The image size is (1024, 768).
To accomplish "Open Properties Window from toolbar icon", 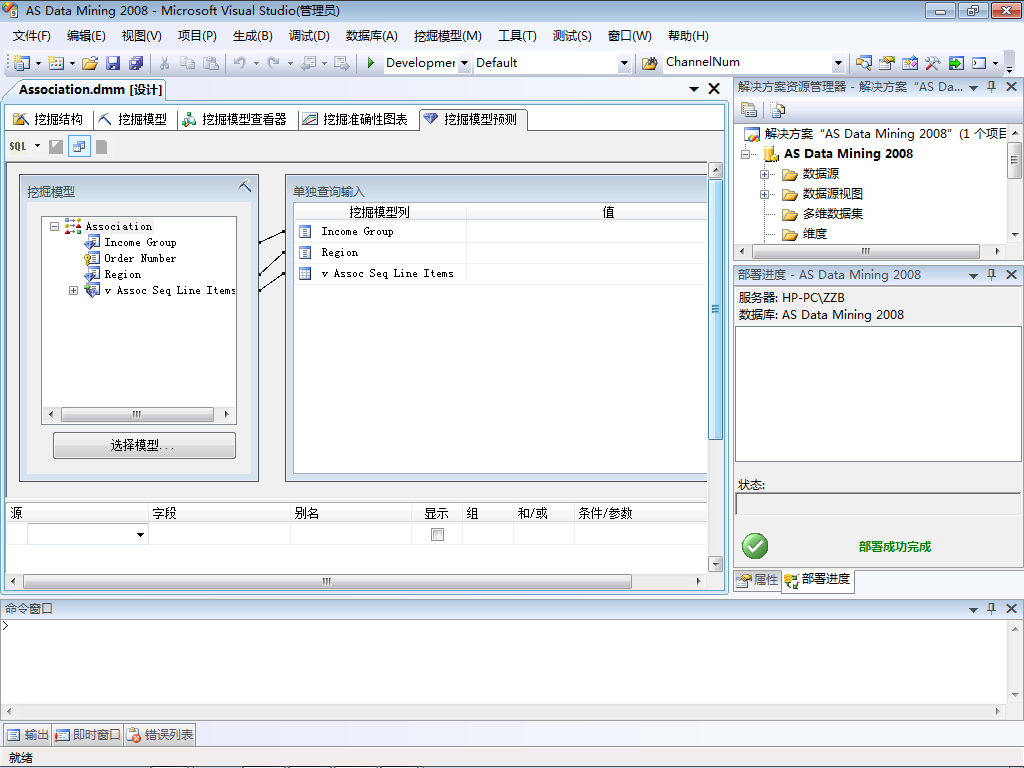I will [886, 63].
